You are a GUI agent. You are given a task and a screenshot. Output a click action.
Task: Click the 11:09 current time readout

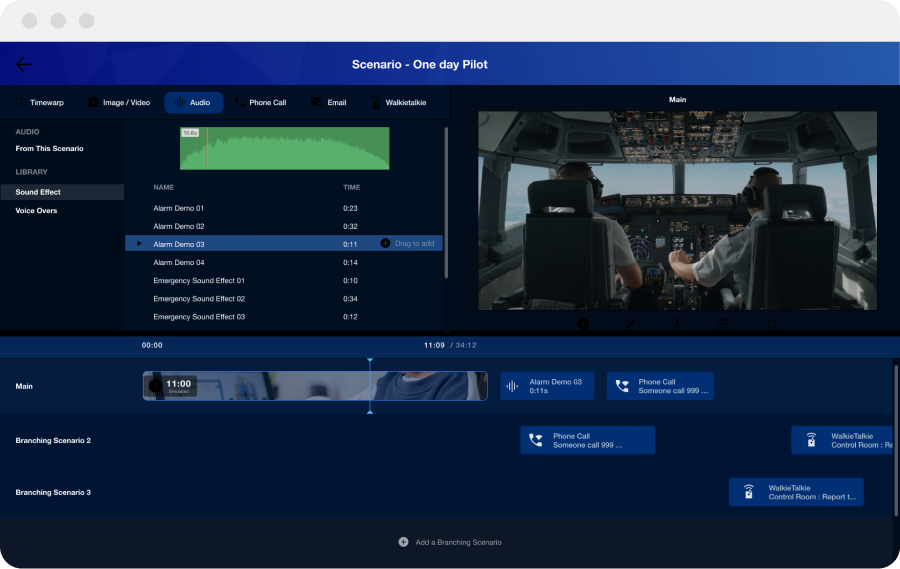[434, 345]
